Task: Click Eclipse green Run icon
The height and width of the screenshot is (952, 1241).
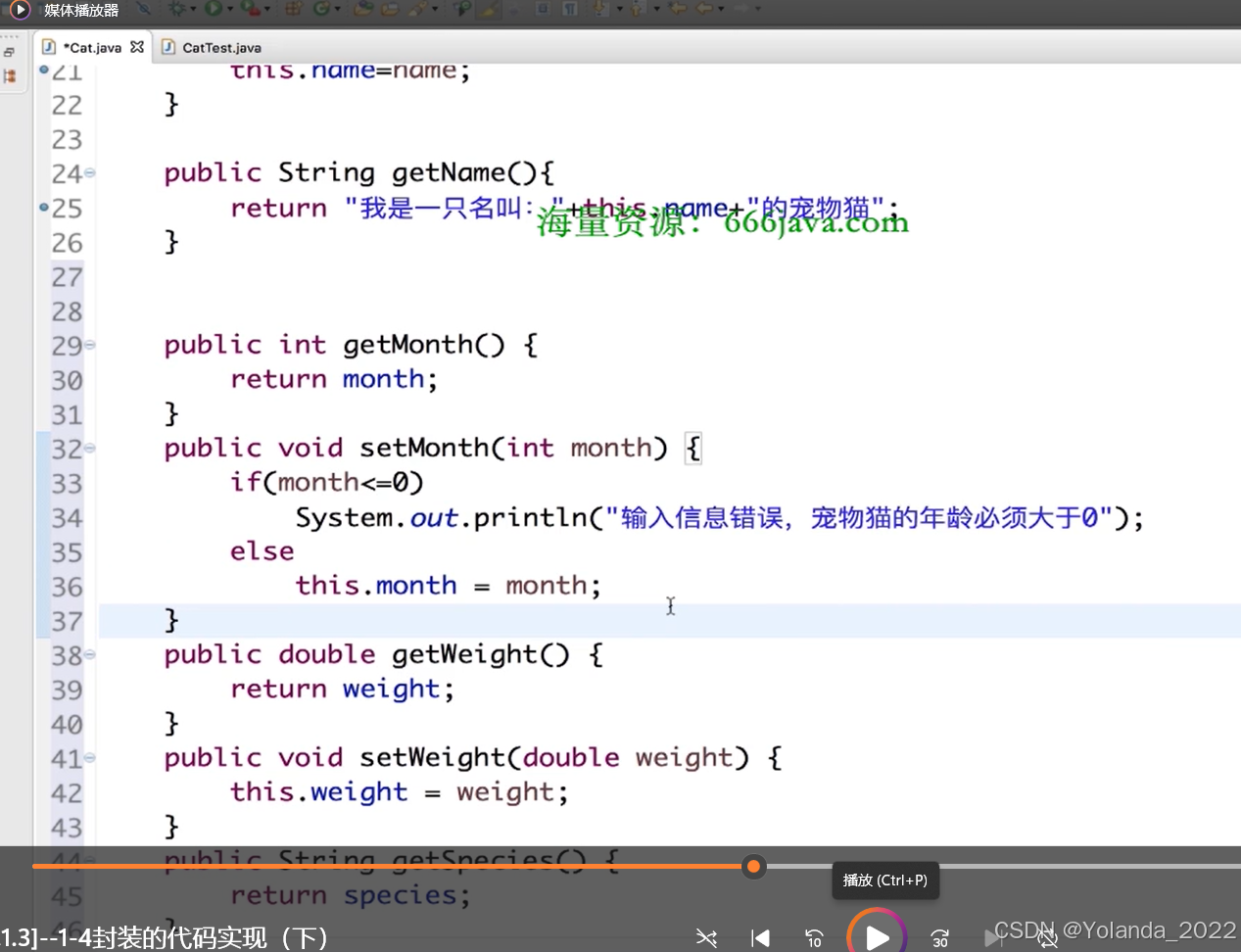Action: [213, 9]
